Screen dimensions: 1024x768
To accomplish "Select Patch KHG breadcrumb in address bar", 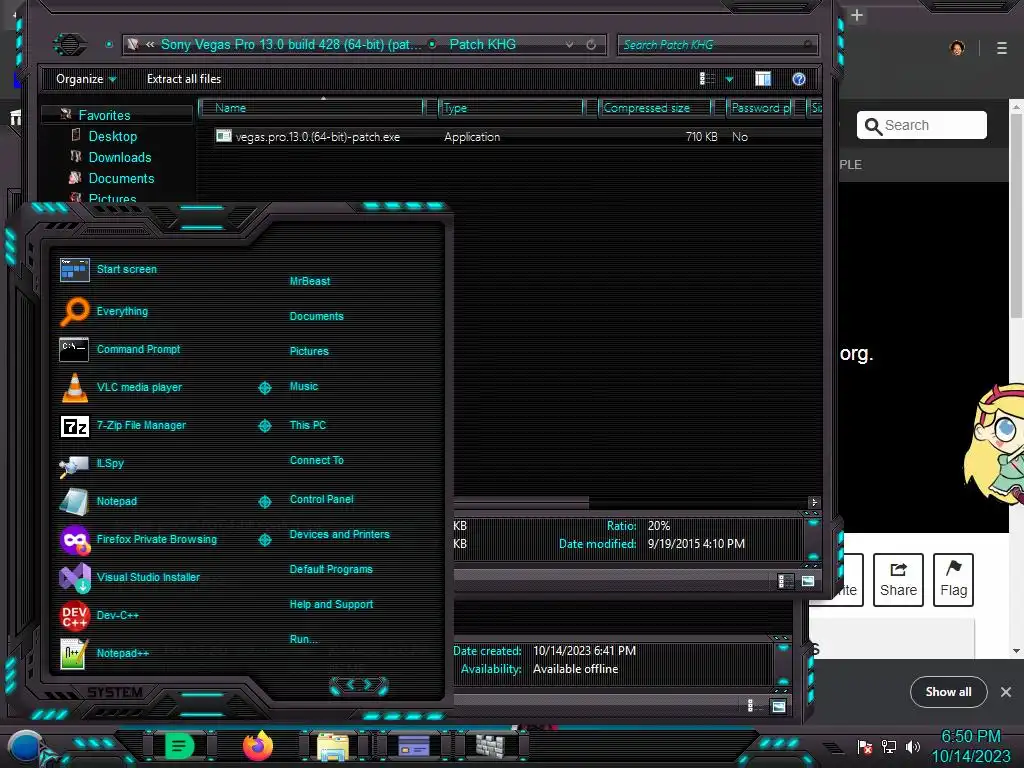I will pyautogui.click(x=483, y=44).
